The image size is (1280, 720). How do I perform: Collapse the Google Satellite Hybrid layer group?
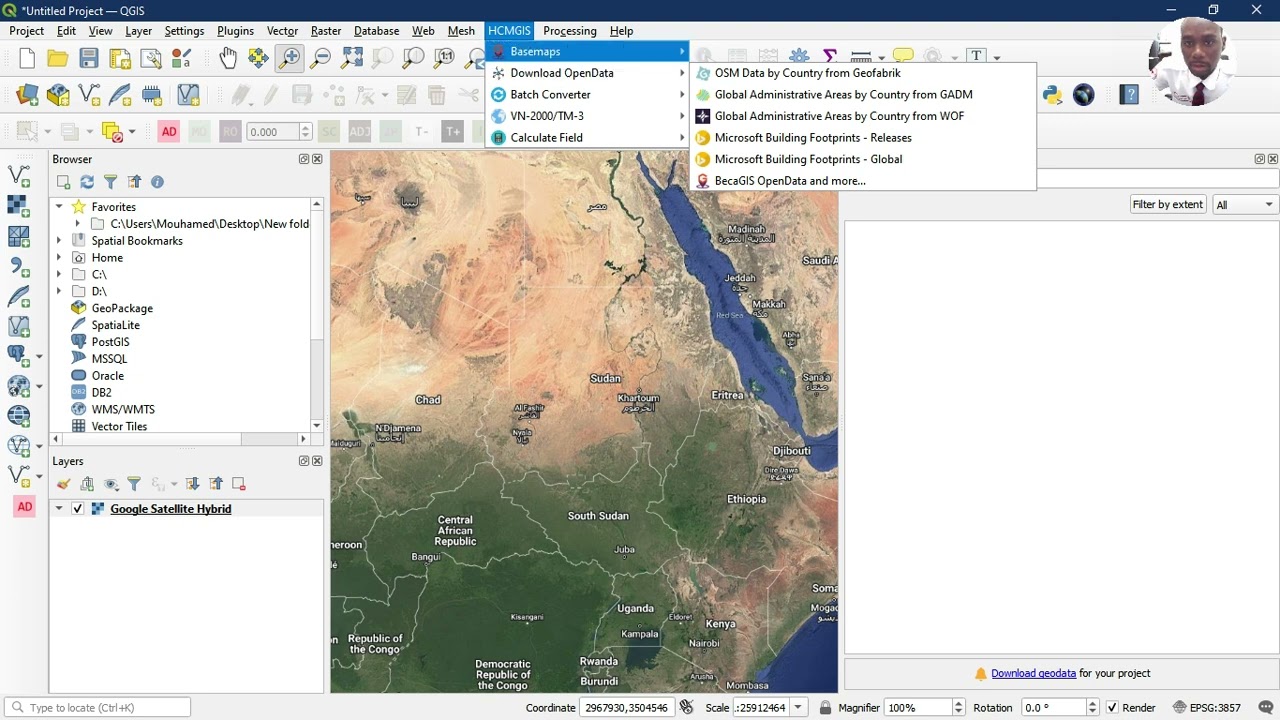59,509
